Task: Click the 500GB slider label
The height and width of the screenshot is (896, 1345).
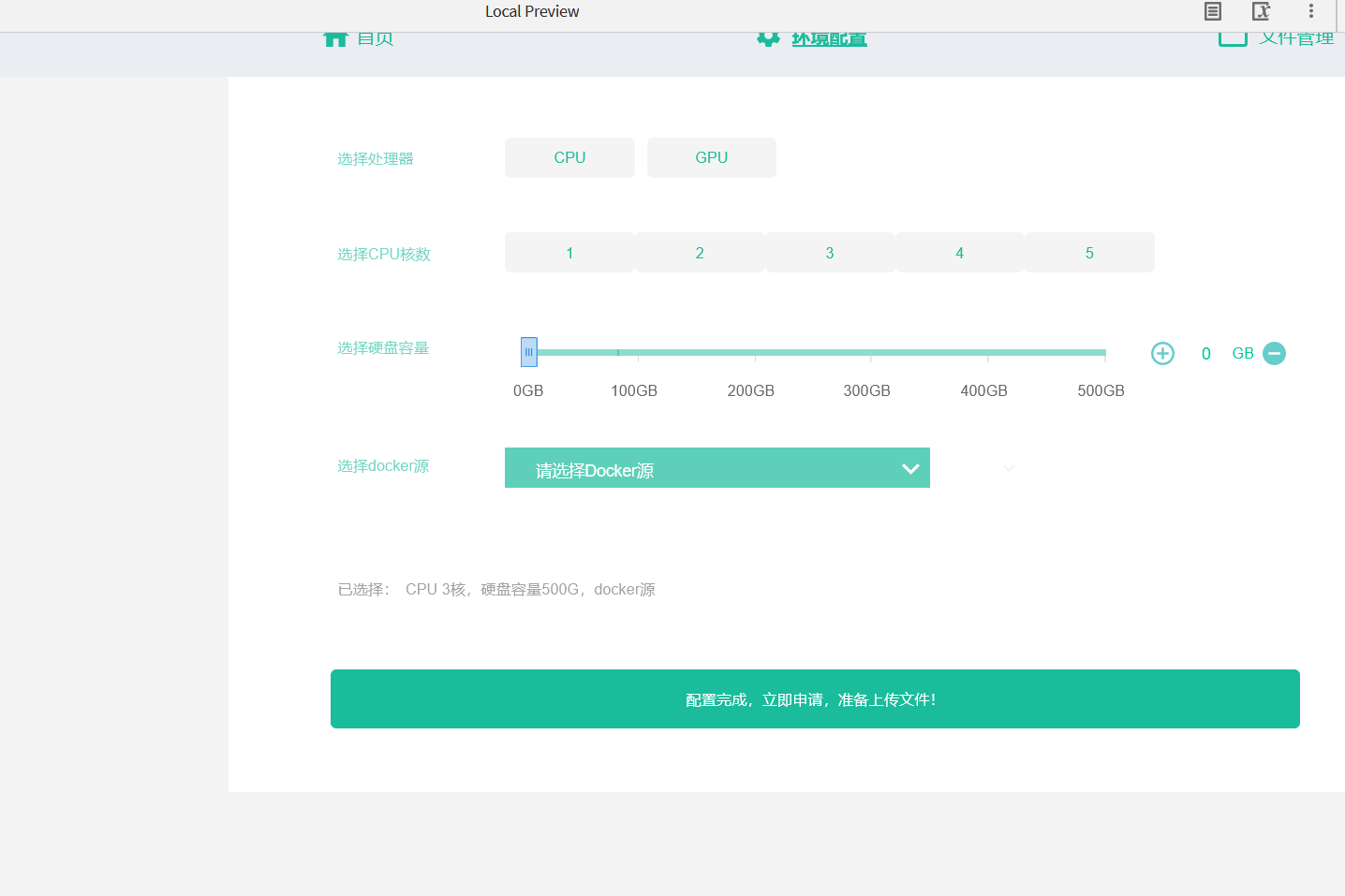Action: [x=1101, y=390]
